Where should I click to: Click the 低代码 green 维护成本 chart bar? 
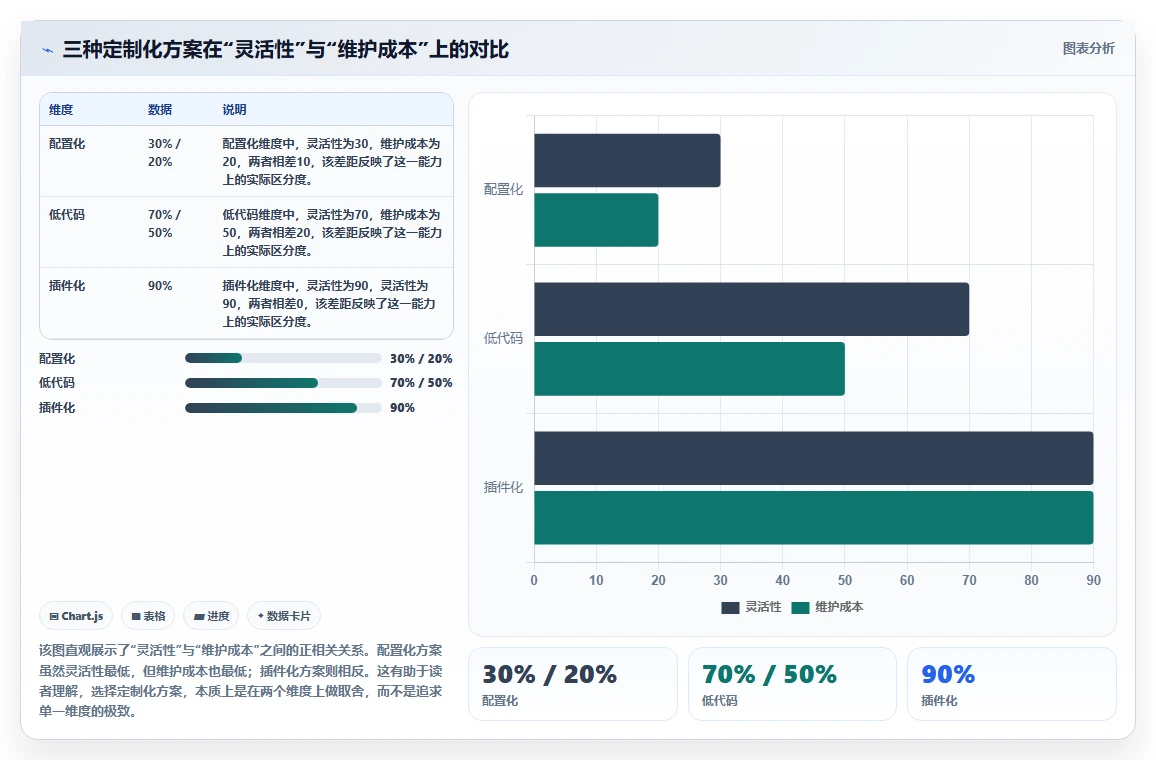(689, 369)
